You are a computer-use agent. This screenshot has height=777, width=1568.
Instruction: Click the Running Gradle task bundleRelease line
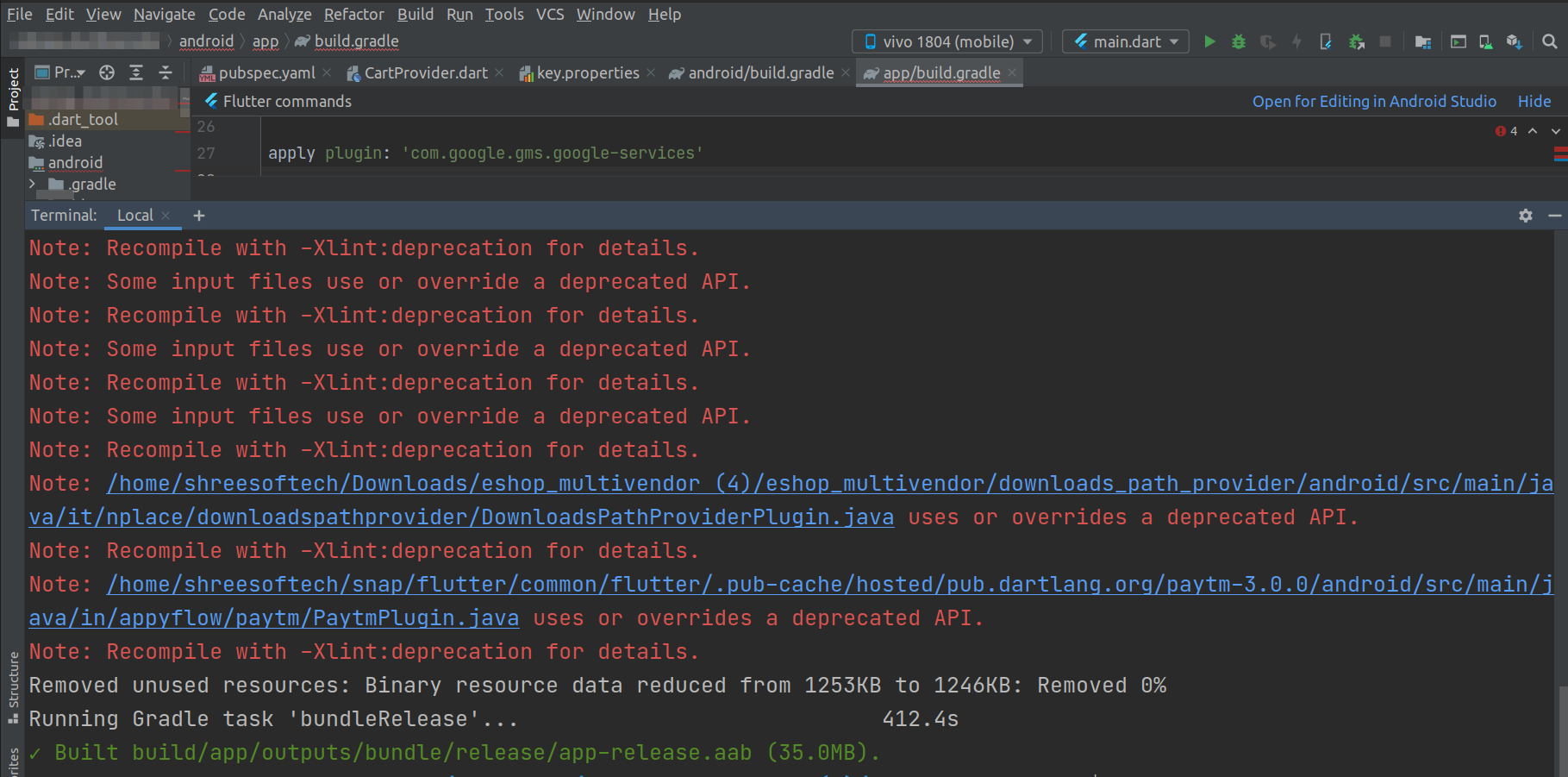pos(494,719)
